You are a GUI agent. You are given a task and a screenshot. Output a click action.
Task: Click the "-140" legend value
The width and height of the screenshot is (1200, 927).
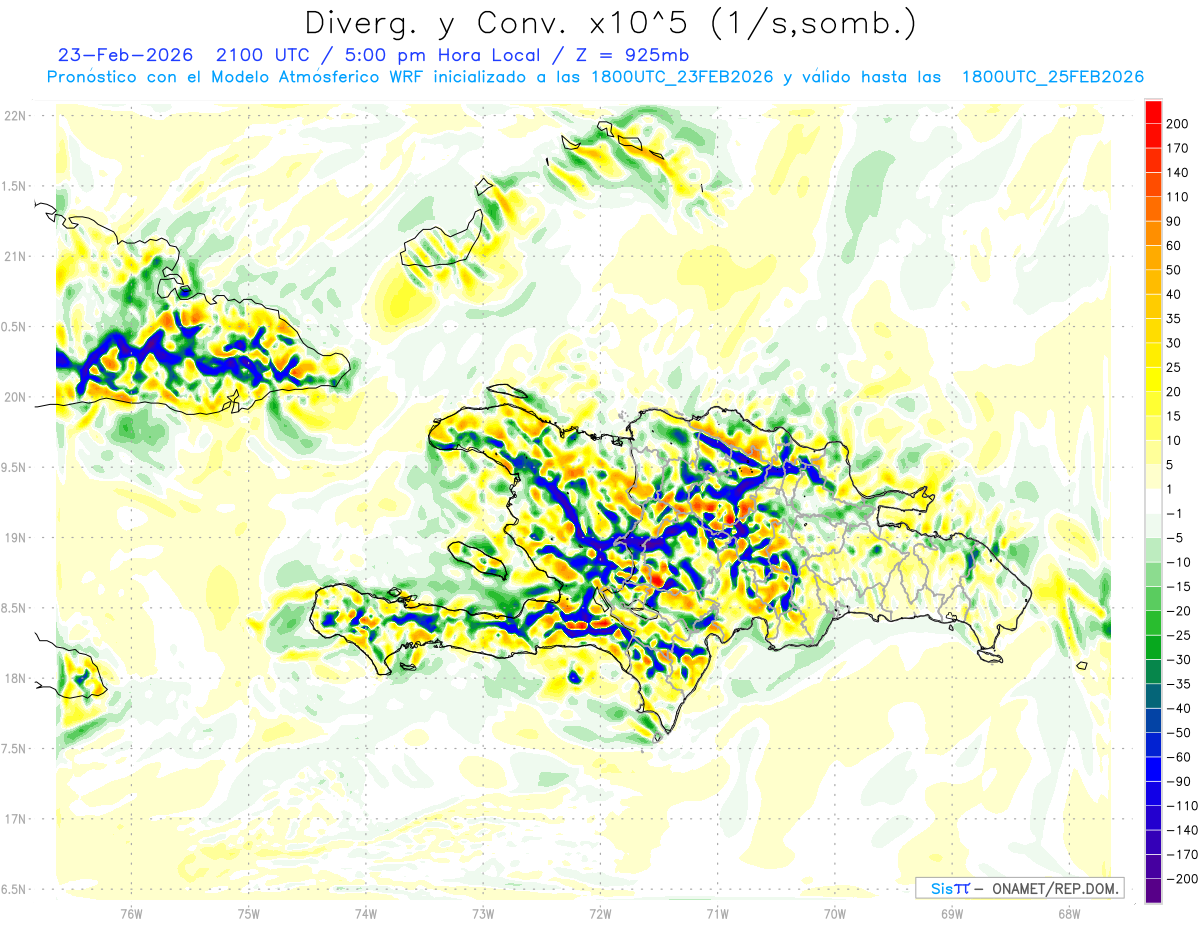pyautogui.click(x=1183, y=830)
